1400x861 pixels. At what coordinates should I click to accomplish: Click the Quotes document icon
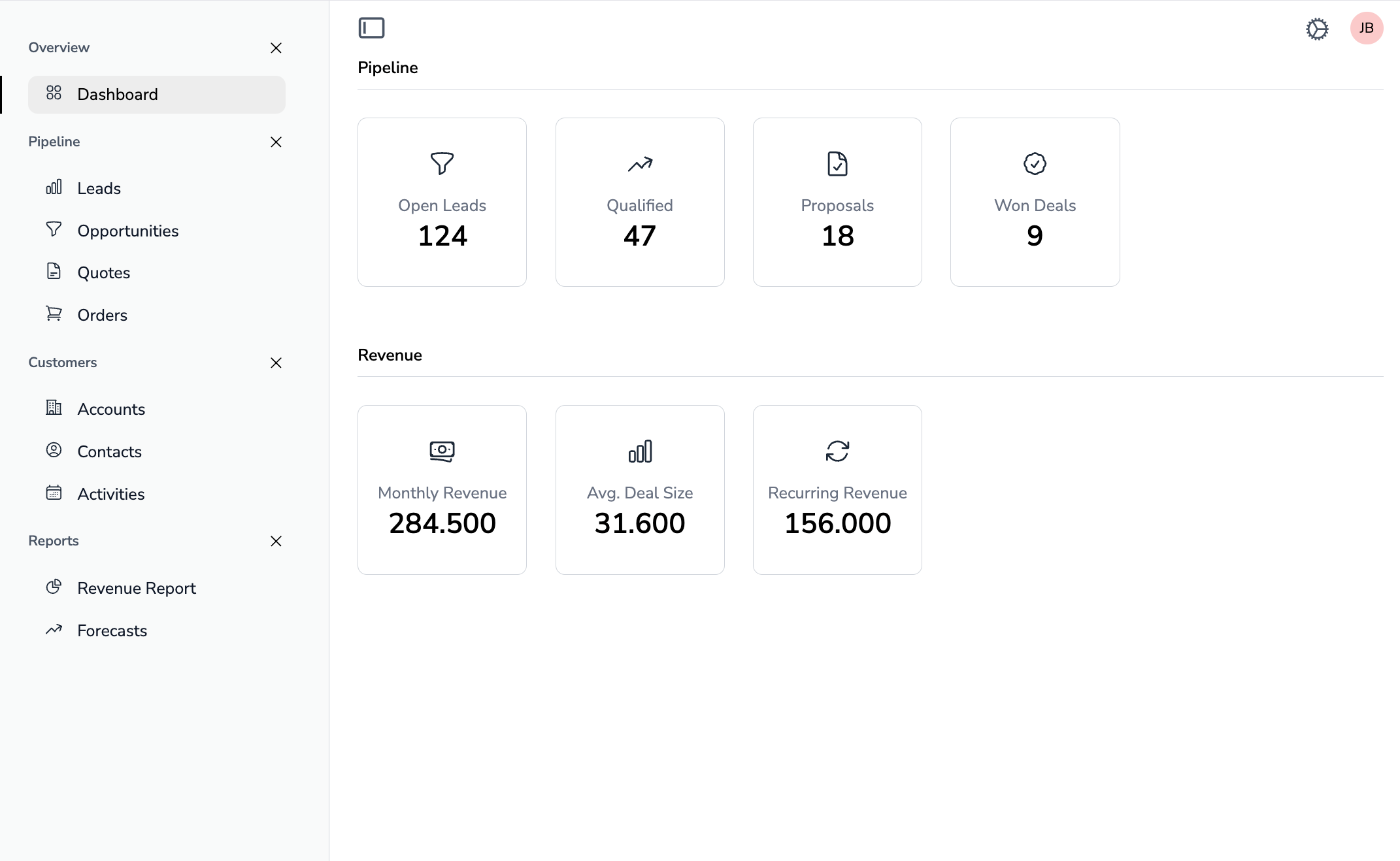tap(54, 271)
